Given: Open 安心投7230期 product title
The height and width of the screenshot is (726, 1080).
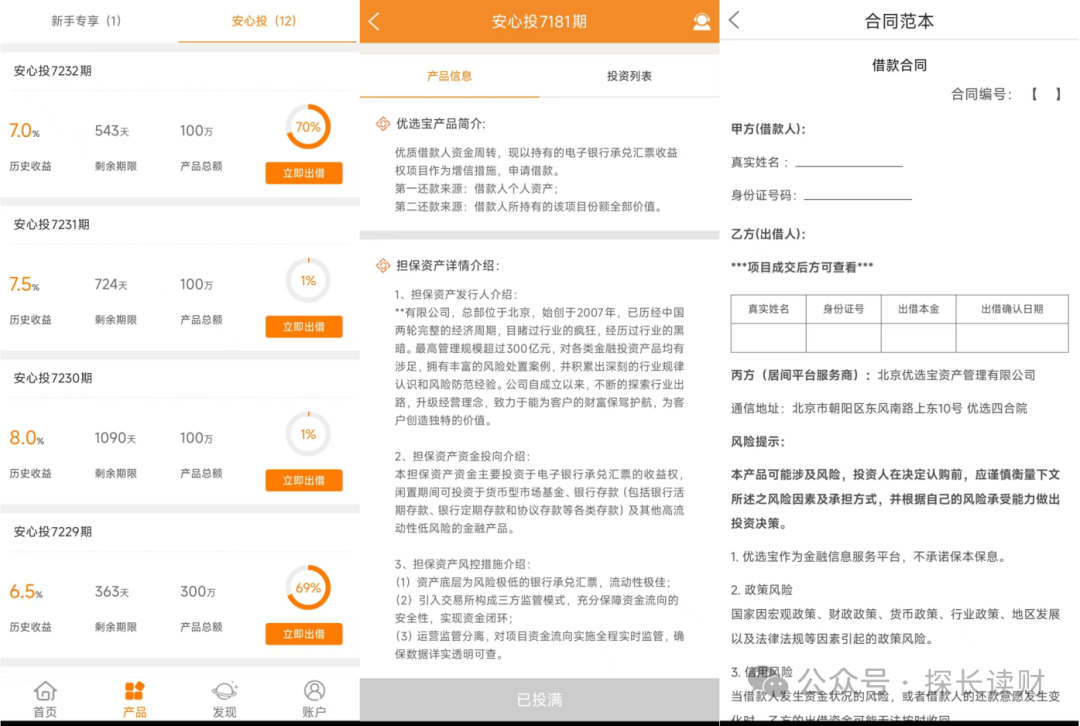Looking at the screenshot, I should point(52,377).
